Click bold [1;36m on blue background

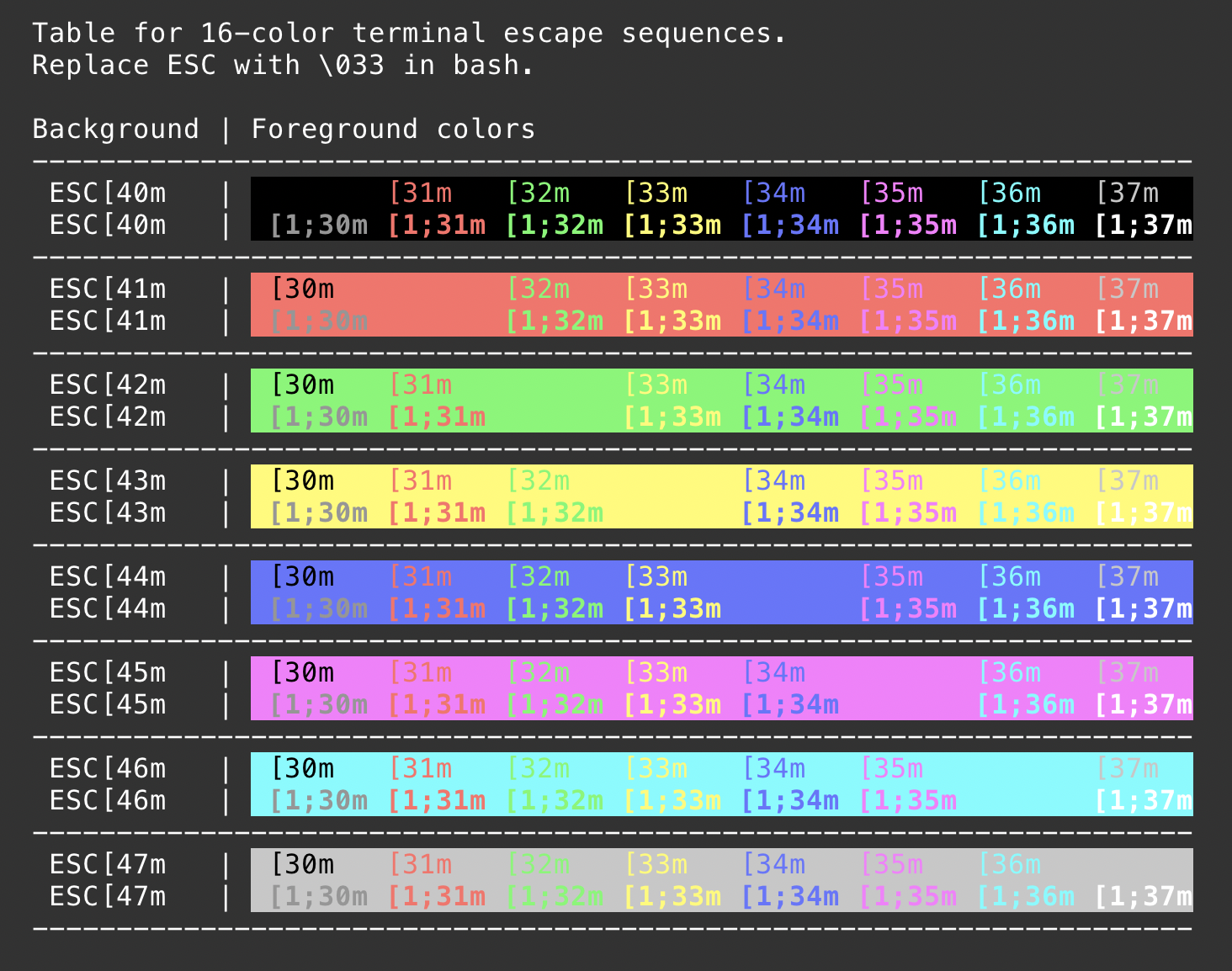tap(1025, 609)
